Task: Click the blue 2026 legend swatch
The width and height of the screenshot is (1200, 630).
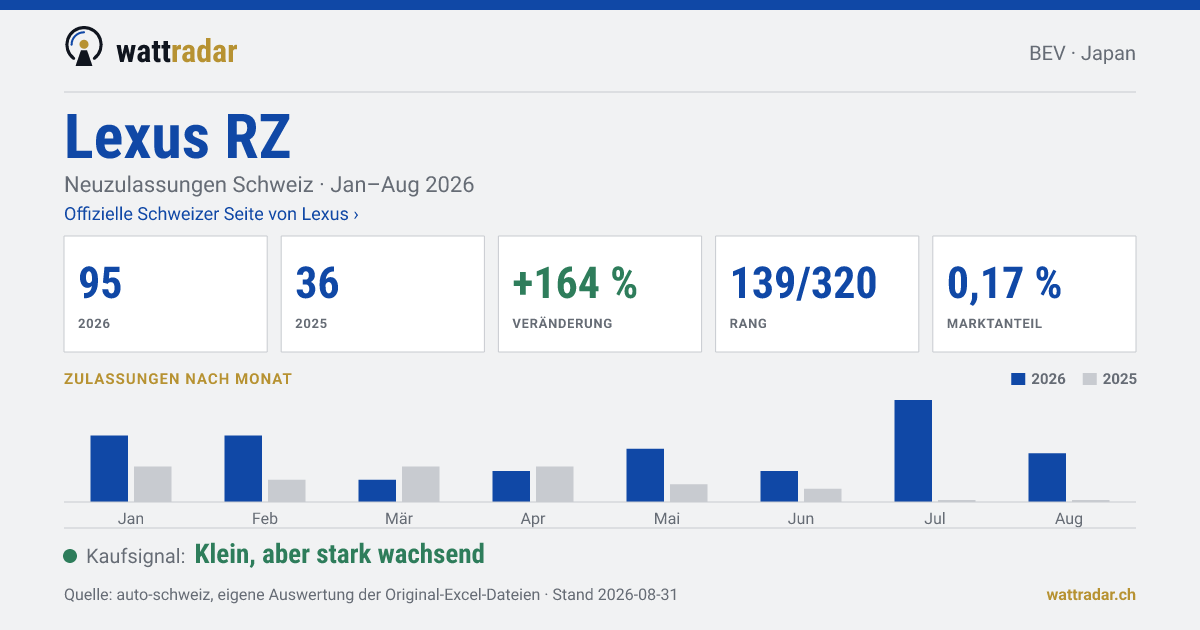Action: [x=1019, y=379]
